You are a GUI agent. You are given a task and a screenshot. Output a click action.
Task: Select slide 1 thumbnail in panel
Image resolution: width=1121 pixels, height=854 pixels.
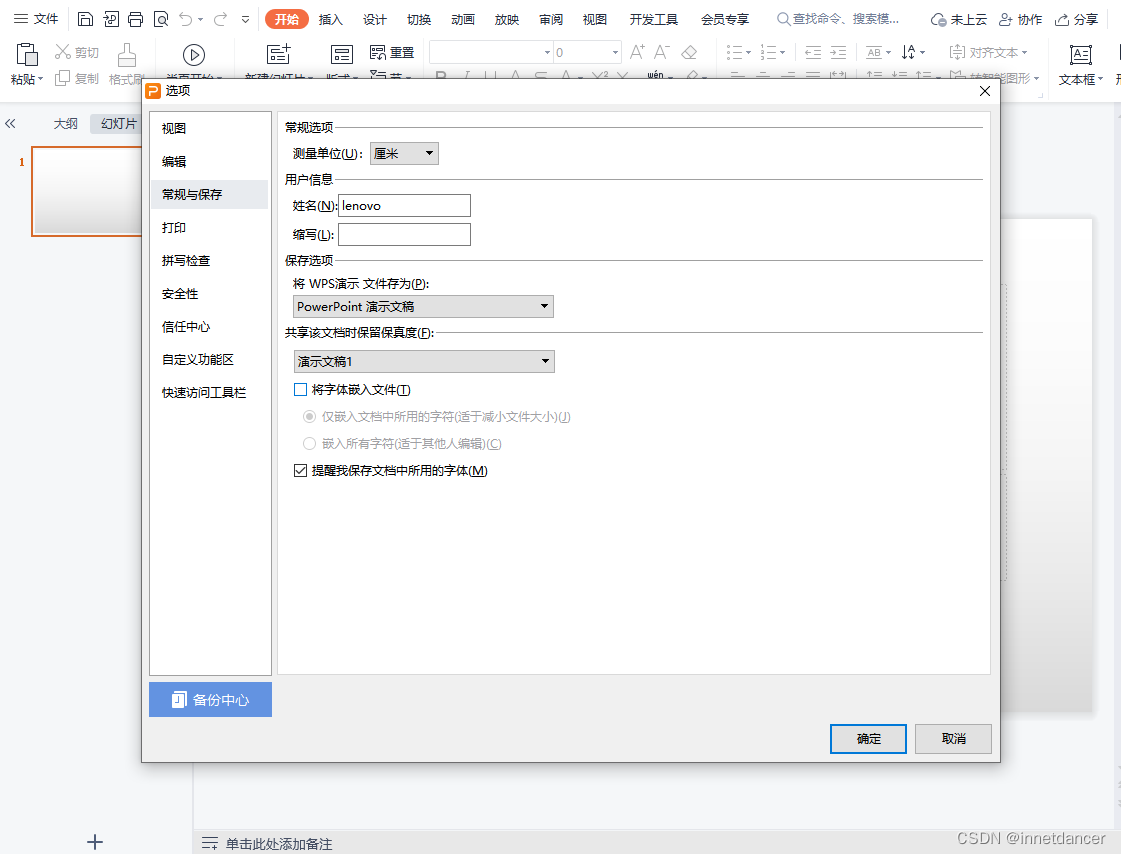87,191
